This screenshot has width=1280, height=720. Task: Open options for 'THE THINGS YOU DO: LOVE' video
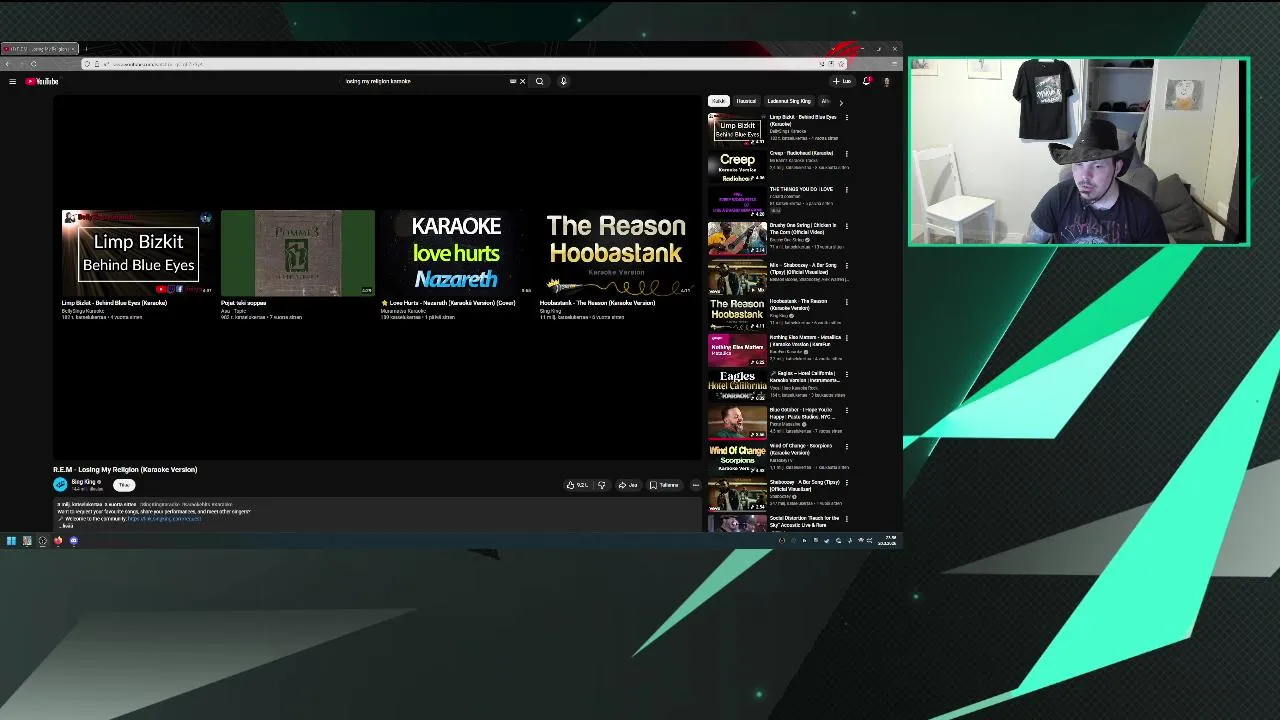coord(846,189)
